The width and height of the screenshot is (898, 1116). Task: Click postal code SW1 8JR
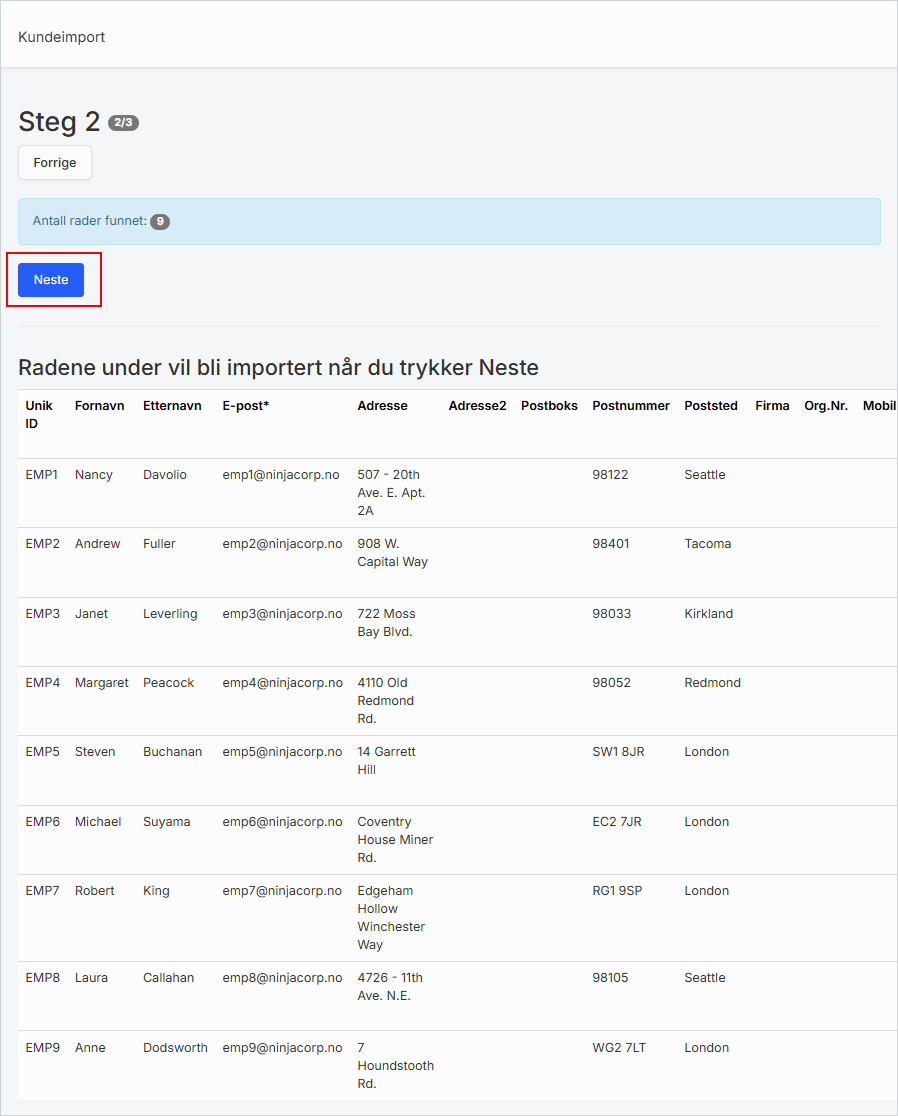point(618,752)
